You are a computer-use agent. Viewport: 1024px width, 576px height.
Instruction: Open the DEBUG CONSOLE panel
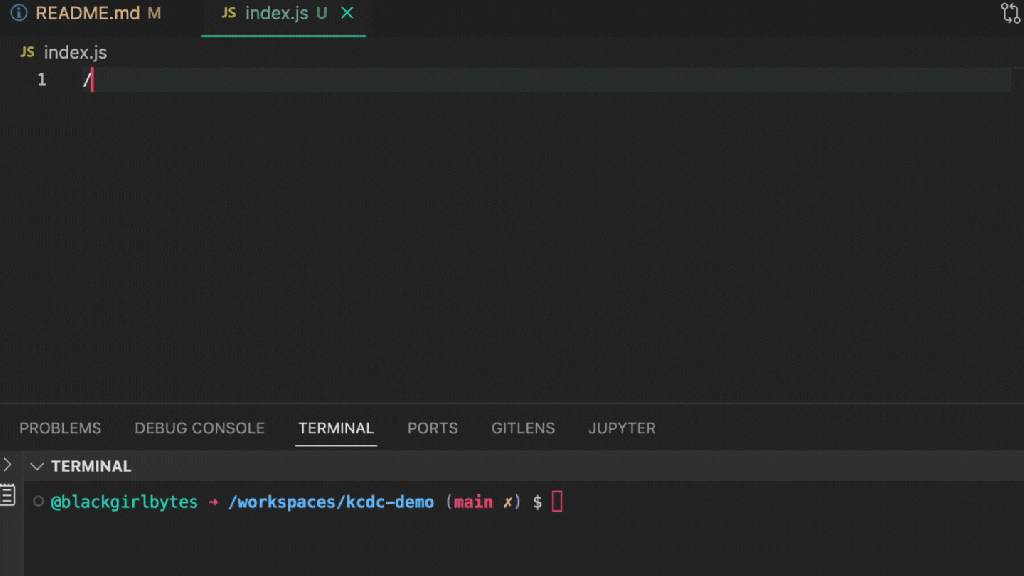(x=199, y=428)
